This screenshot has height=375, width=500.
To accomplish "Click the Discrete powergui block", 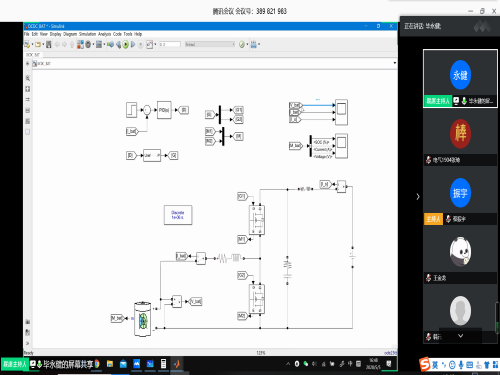I will [178, 215].
